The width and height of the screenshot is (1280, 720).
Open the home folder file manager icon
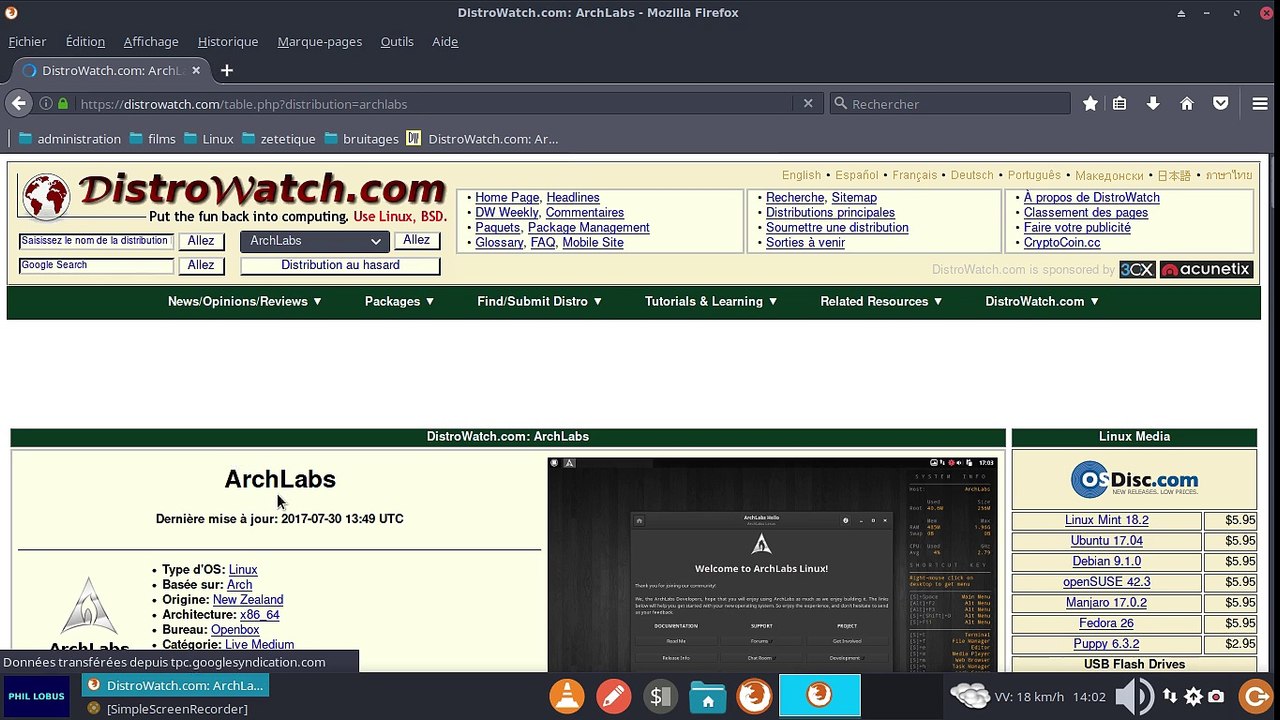tap(708, 696)
